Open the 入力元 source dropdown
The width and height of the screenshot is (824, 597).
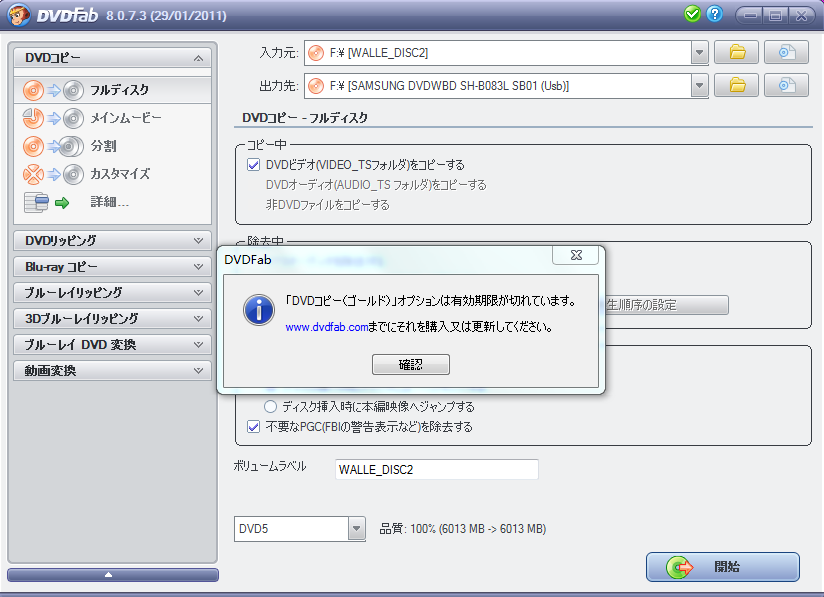pyautogui.click(x=699, y=53)
